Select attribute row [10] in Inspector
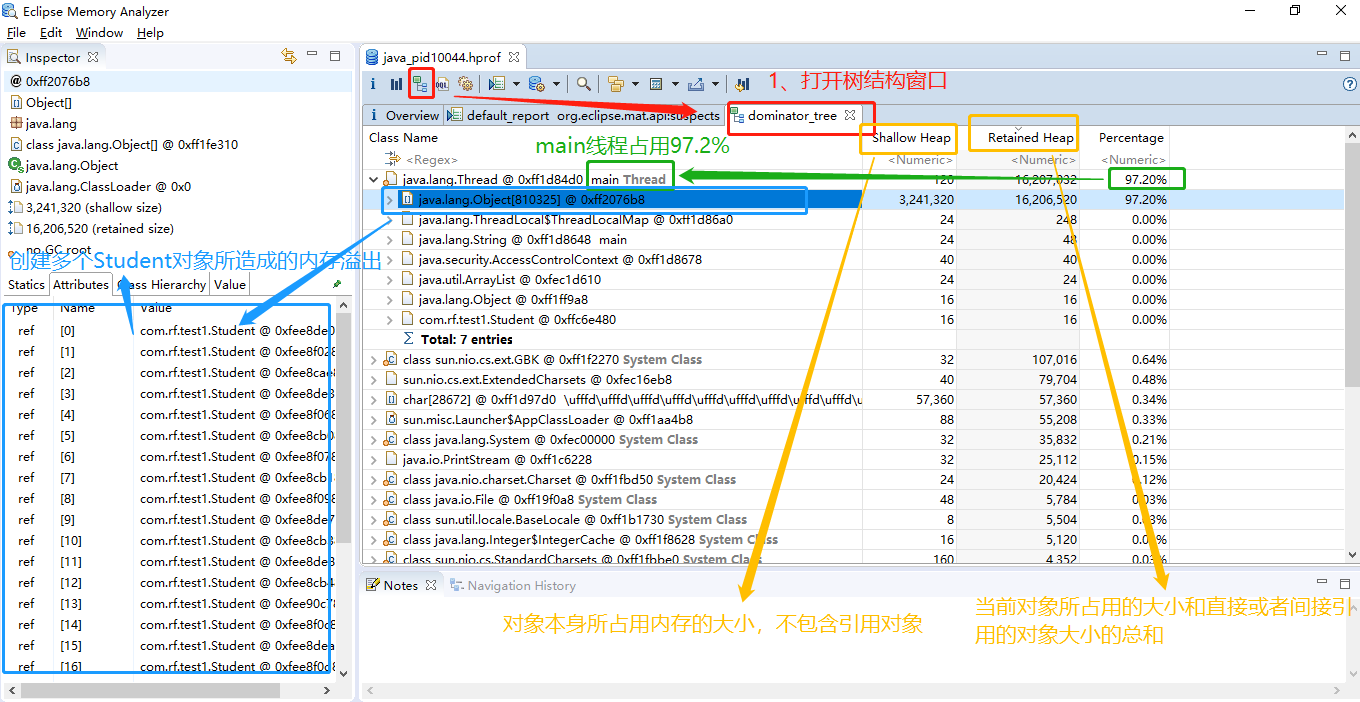This screenshot has width=1360, height=702. pos(169,541)
